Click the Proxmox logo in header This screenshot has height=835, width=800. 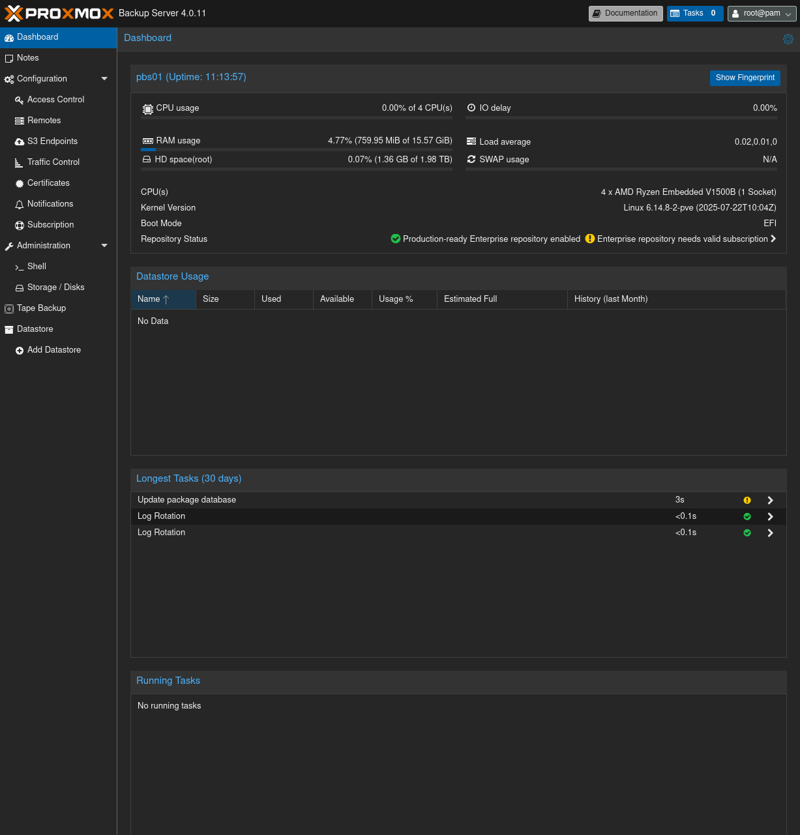pyautogui.click(x=58, y=13)
